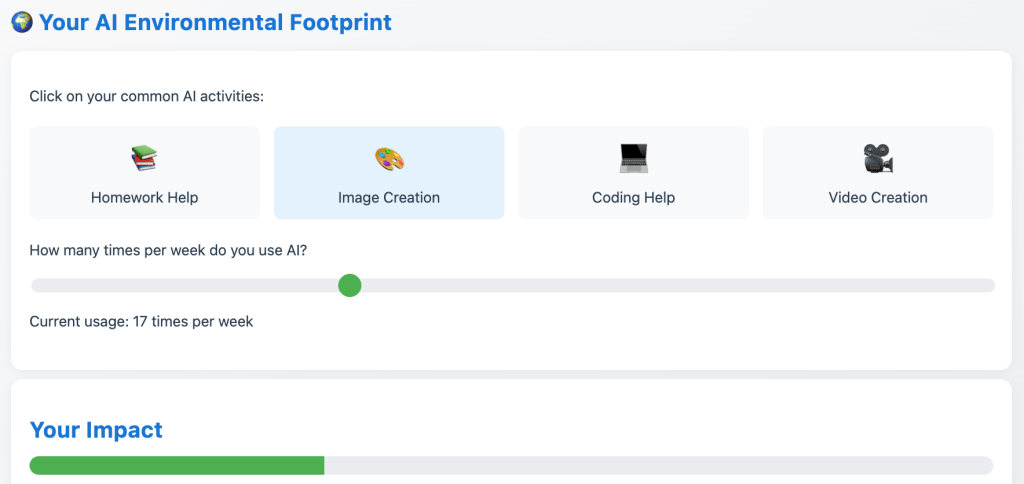Viewport: 1024px width, 484px height.
Task: Click the far right end of usage slider
Action: click(988, 286)
